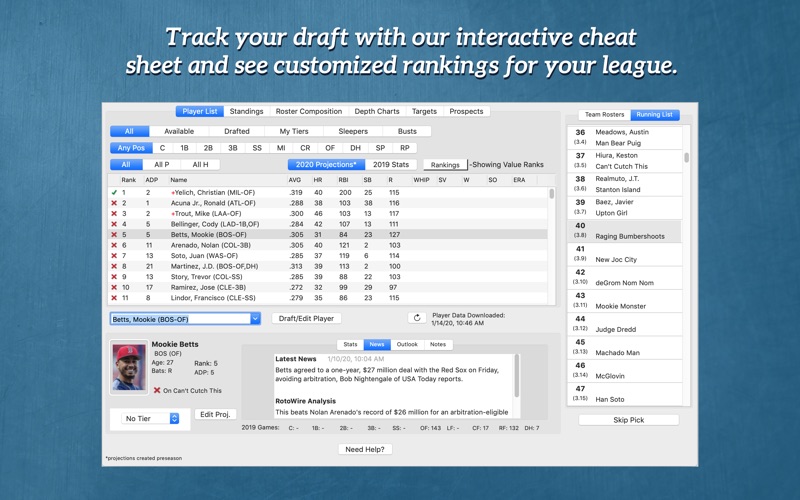This screenshot has height=500, width=800.
Task: Click red X beside Martinez, J.D.
Action: pos(114,266)
